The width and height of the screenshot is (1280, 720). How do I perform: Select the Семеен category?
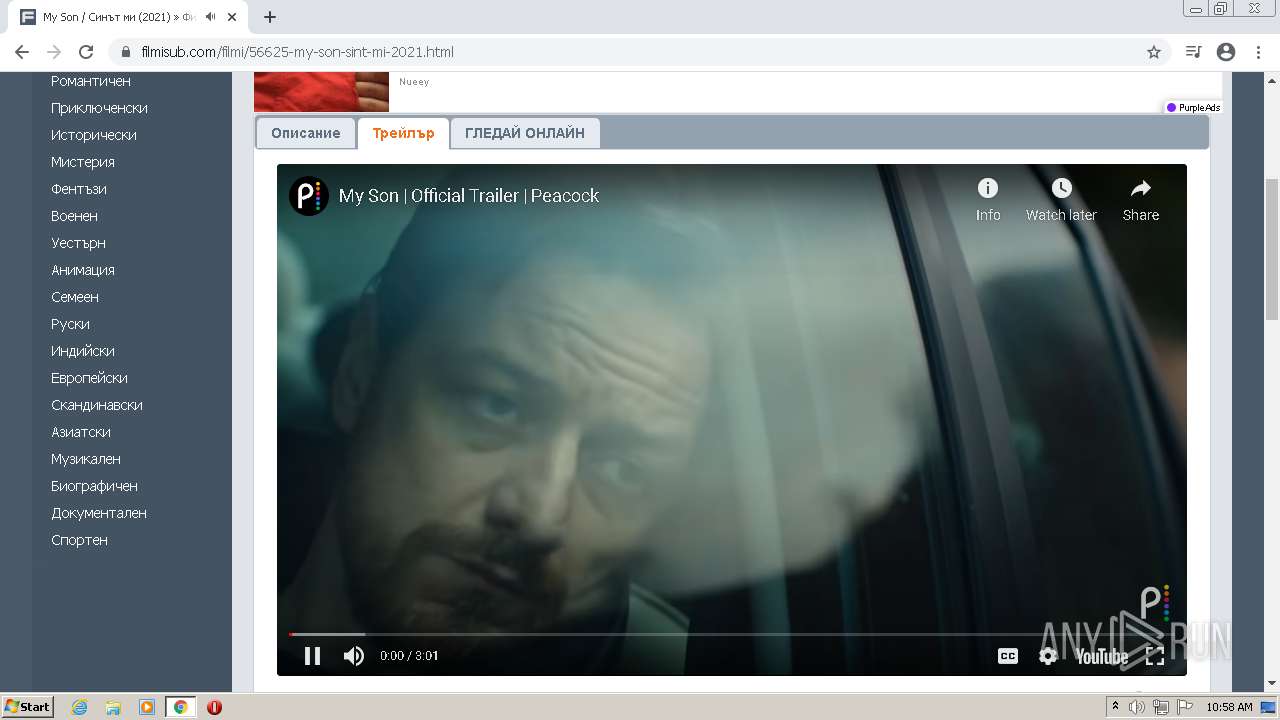pyautogui.click(x=75, y=297)
